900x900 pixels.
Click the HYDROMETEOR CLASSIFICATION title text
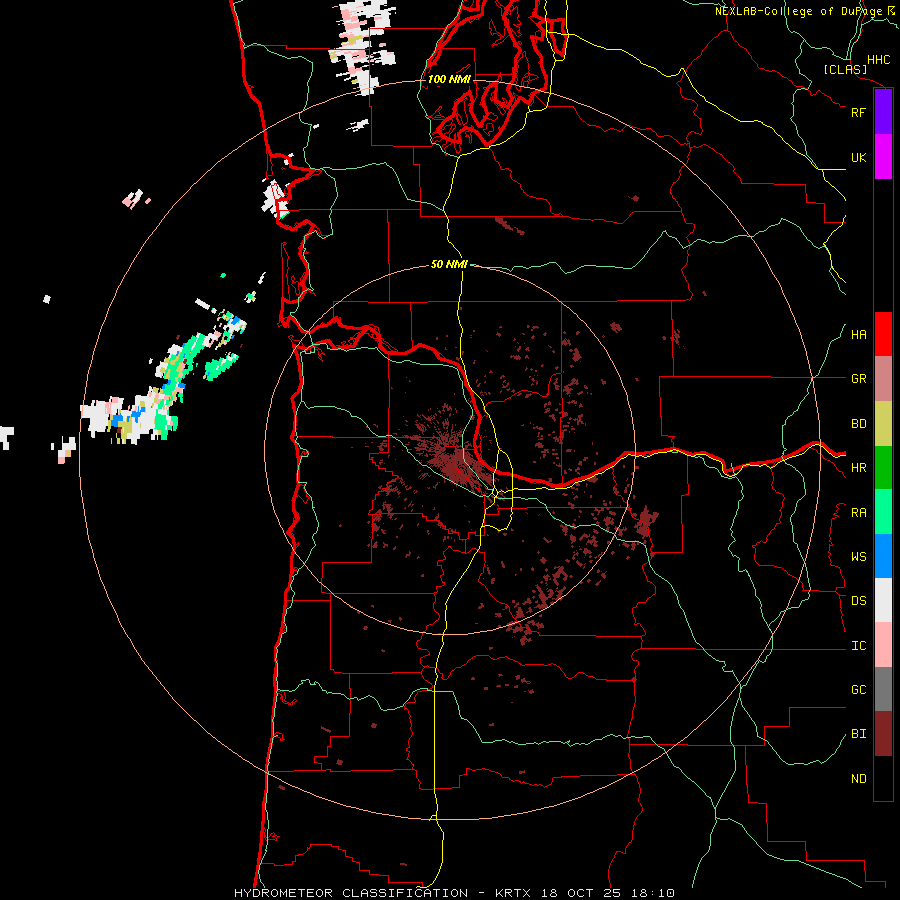pyautogui.click(x=351, y=893)
